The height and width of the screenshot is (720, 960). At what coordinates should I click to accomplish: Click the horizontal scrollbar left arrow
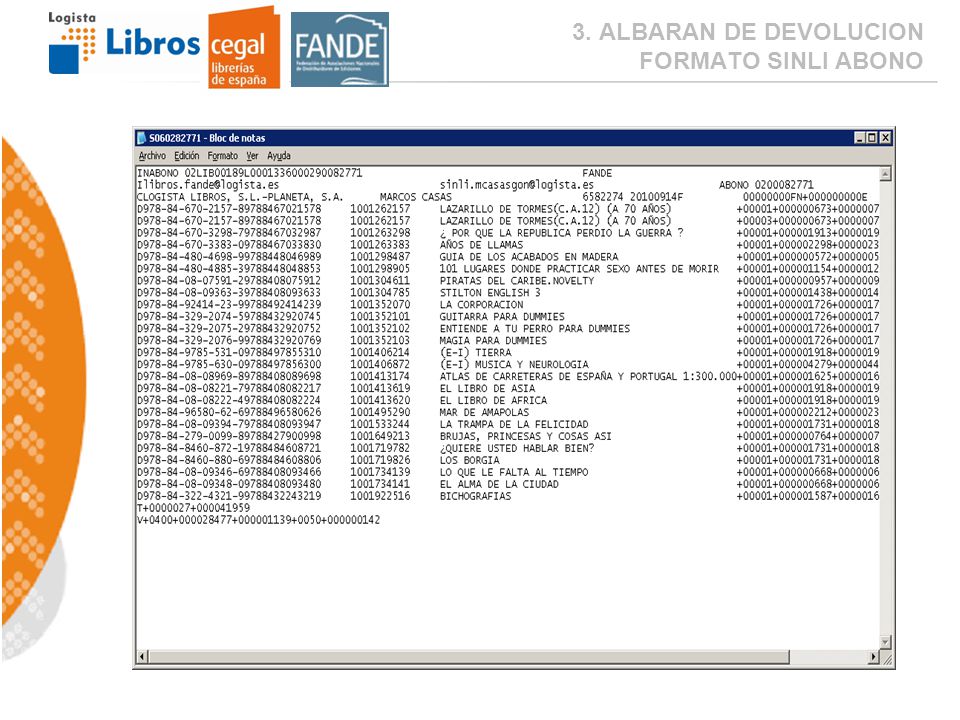pos(142,657)
